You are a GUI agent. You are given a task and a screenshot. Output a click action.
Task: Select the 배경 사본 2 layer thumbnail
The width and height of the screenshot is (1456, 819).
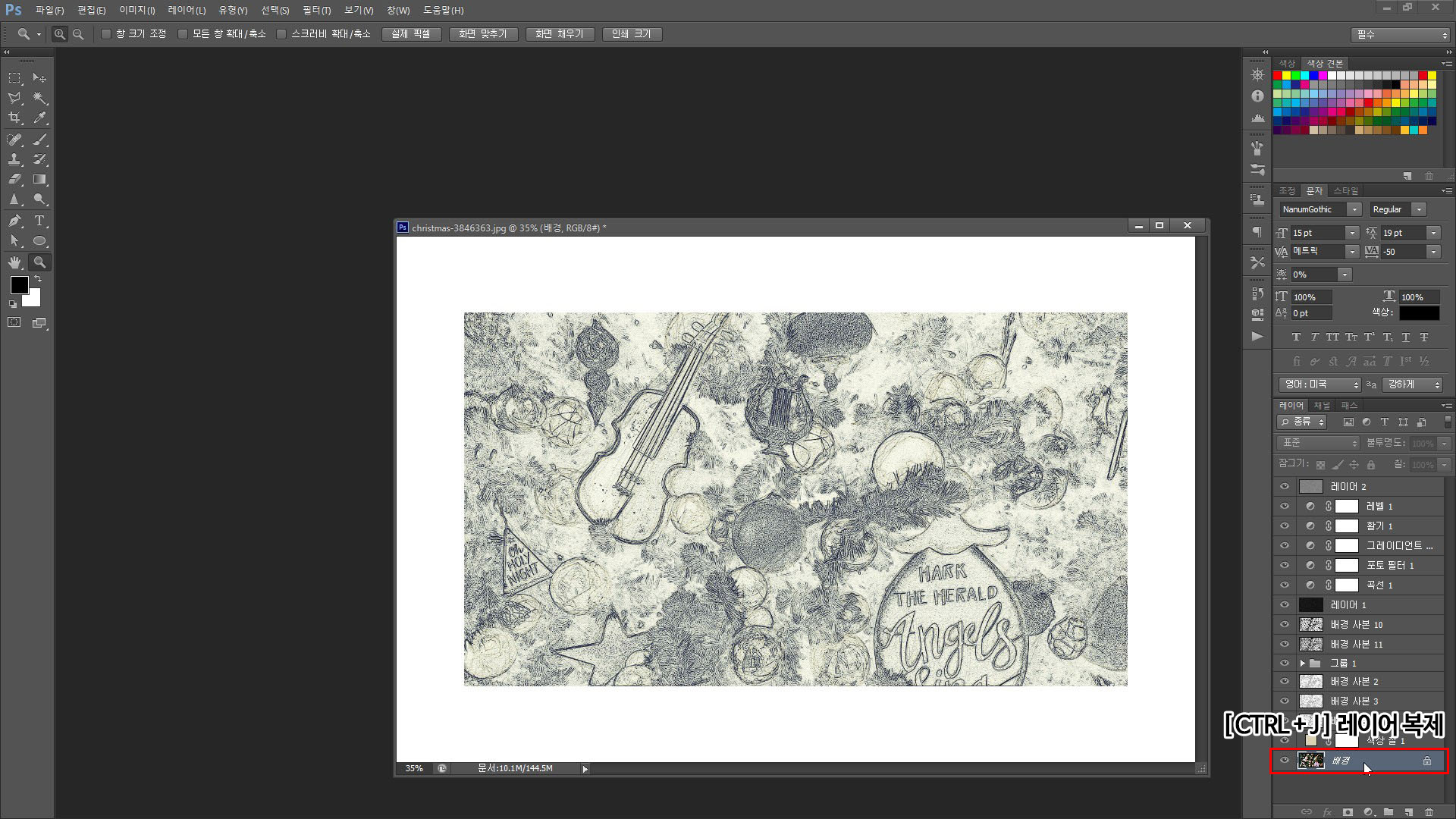point(1311,682)
